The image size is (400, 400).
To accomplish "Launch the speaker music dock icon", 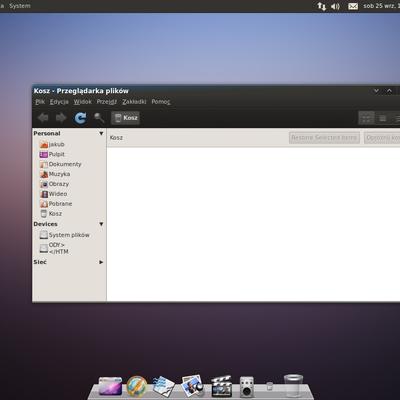I will [247, 387].
